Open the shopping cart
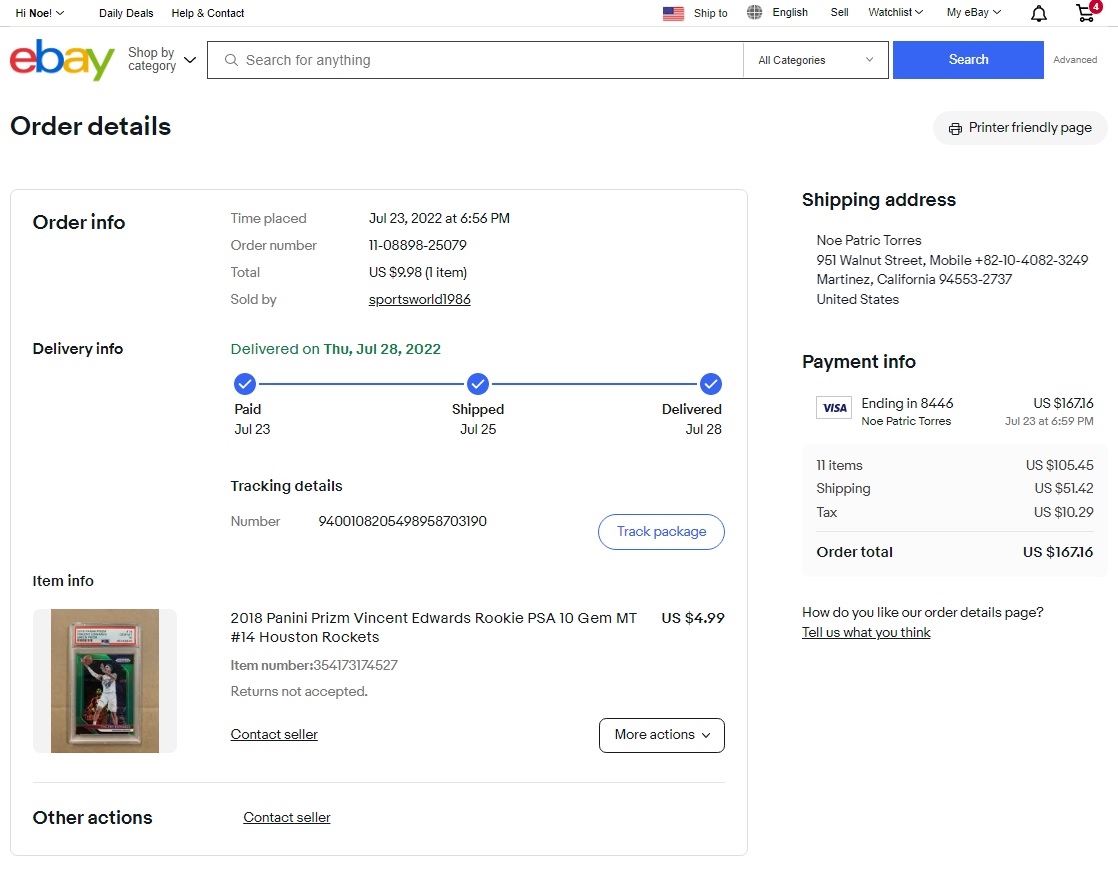This screenshot has height=871, width=1118. 1087,12
